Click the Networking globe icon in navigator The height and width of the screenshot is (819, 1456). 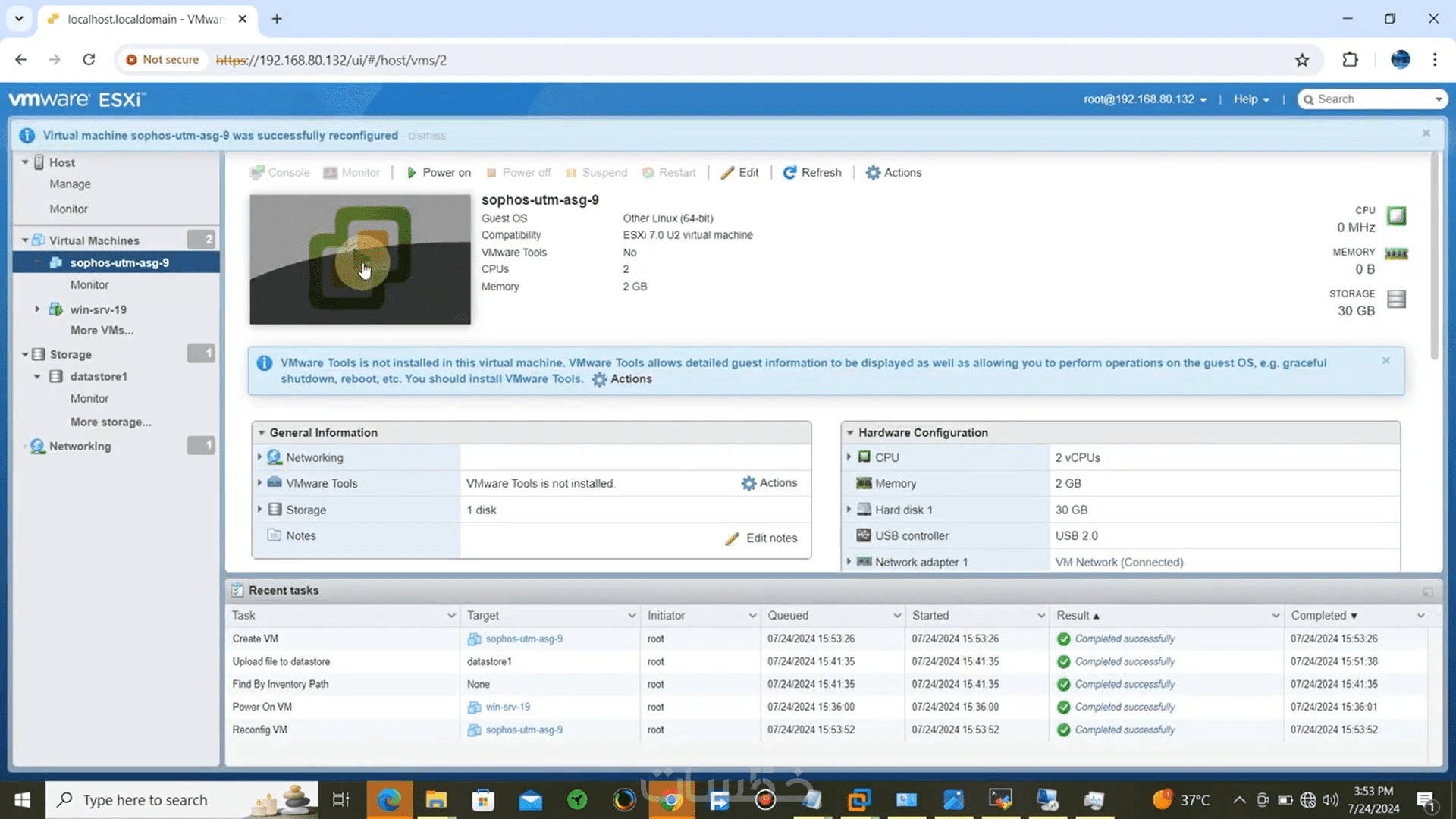[x=37, y=447]
